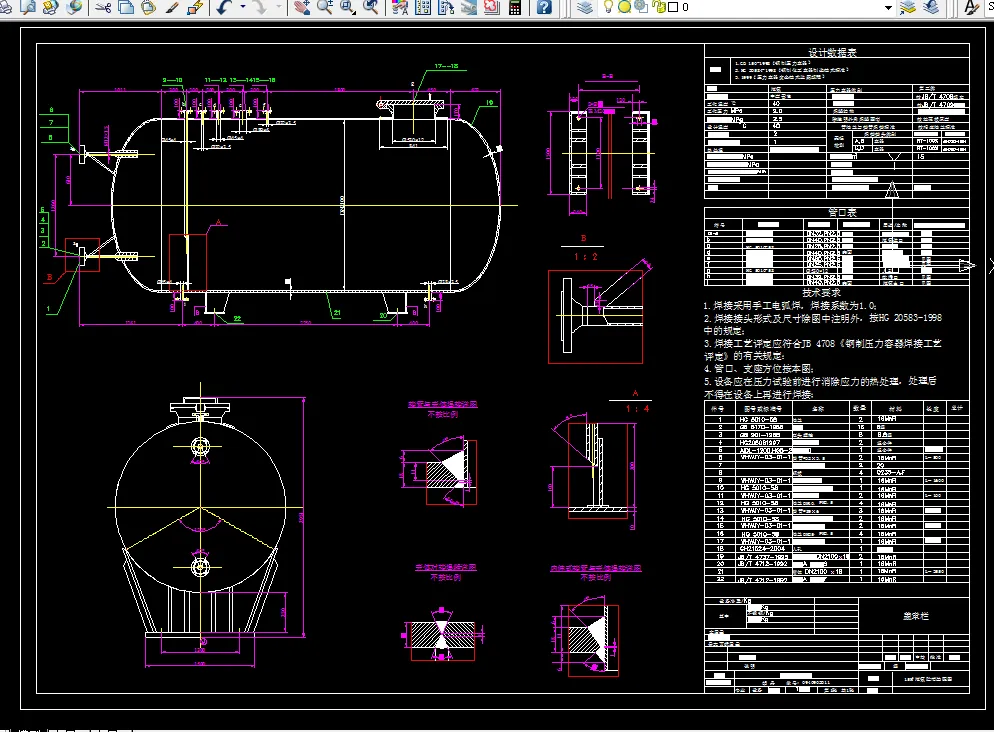Click the grayed Redo arrow
The height and width of the screenshot is (732, 994).
259,7
